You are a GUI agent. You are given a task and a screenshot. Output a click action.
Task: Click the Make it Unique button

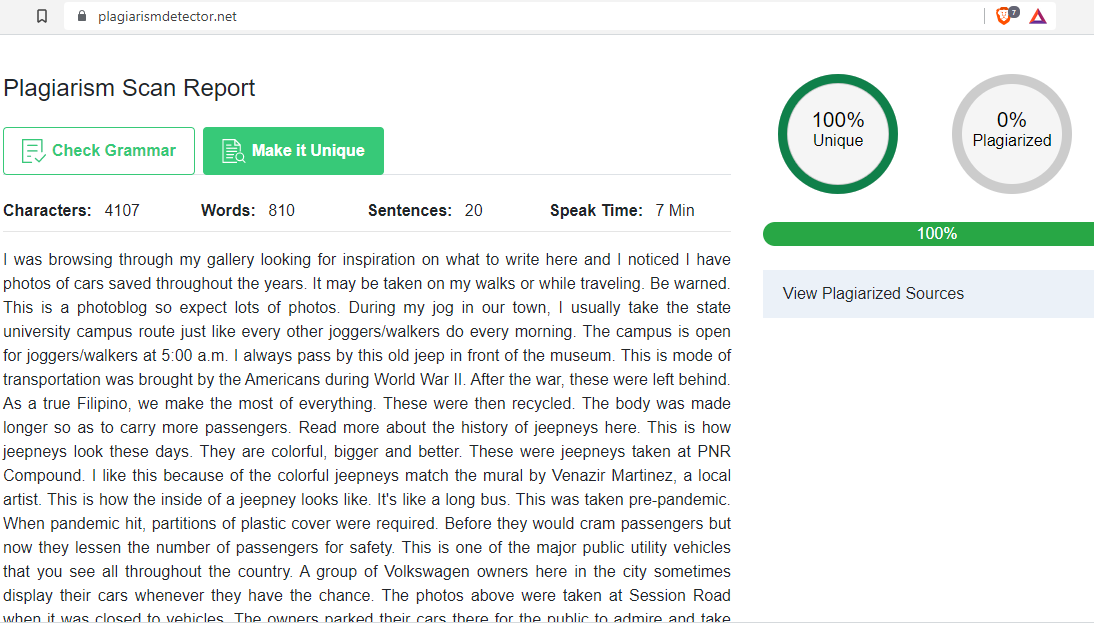(294, 151)
